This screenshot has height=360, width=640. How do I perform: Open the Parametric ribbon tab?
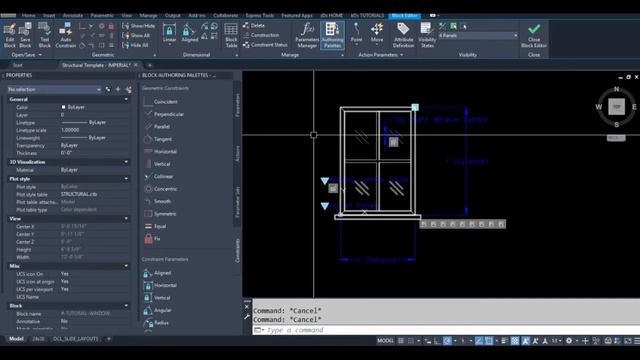pyautogui.click(x=102, y=16)
